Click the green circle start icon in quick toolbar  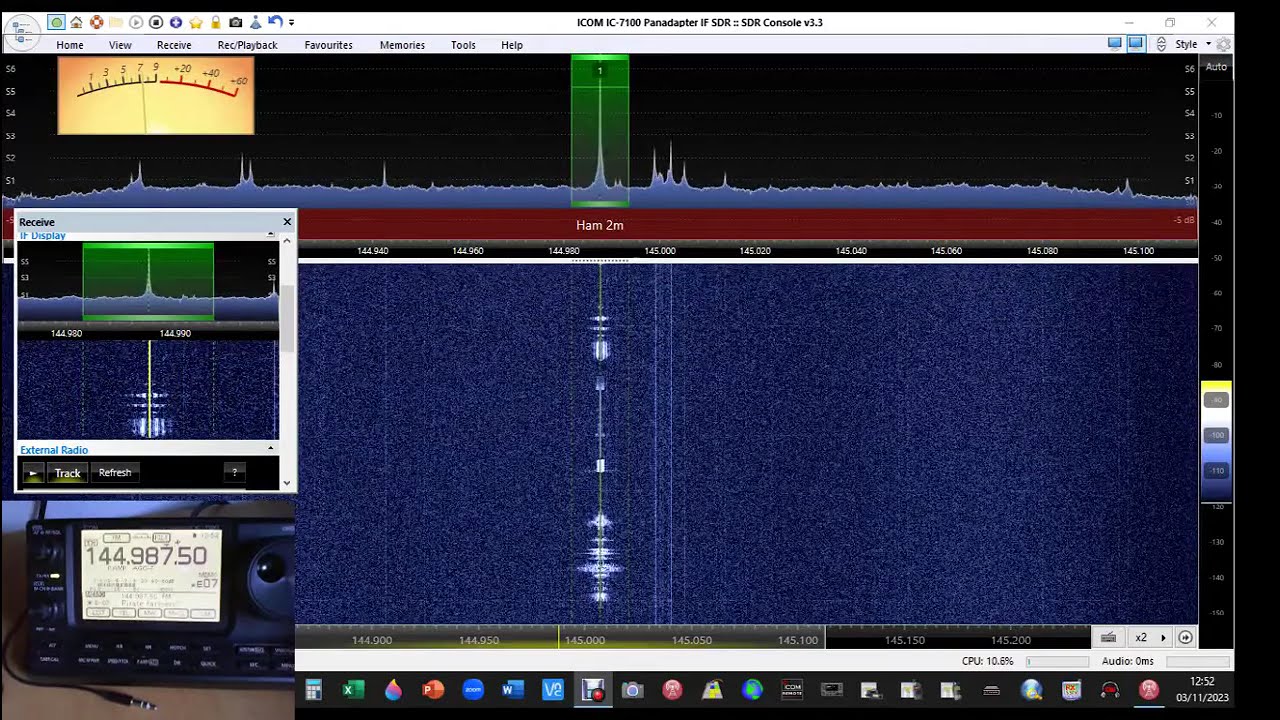(x=57, y=22)
